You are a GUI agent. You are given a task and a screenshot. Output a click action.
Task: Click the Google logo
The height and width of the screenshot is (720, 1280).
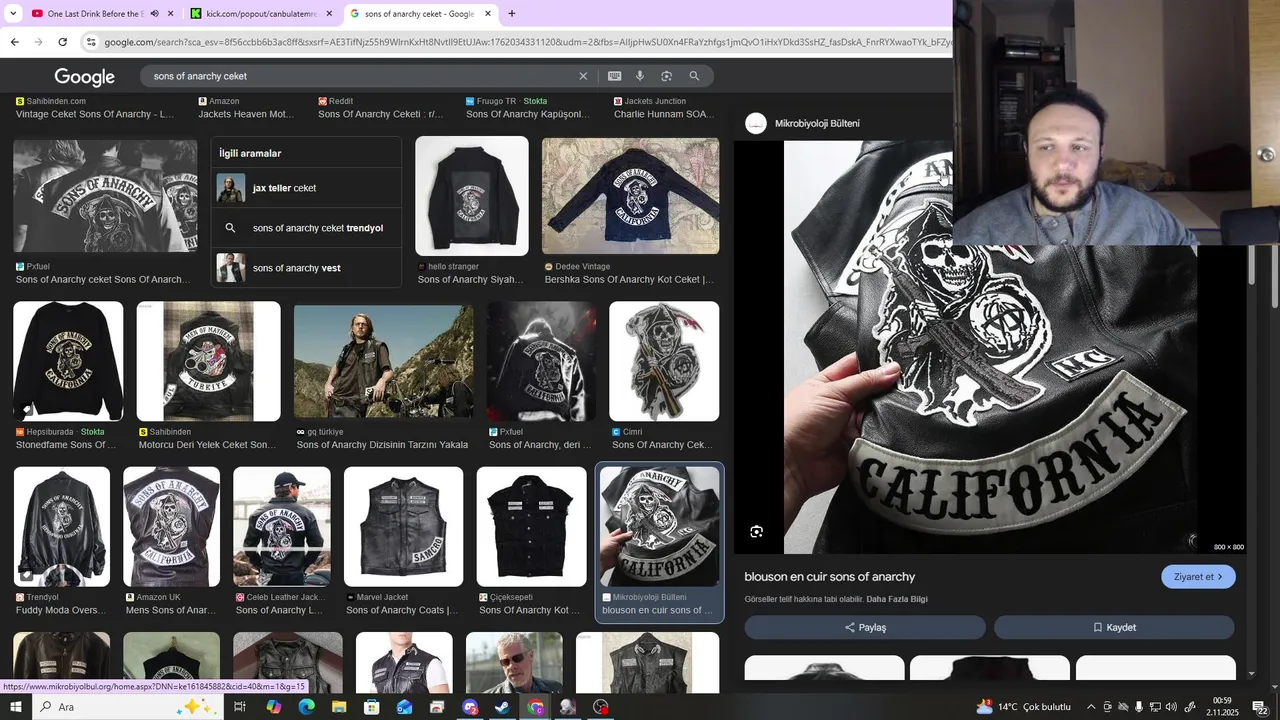[85, 77]
